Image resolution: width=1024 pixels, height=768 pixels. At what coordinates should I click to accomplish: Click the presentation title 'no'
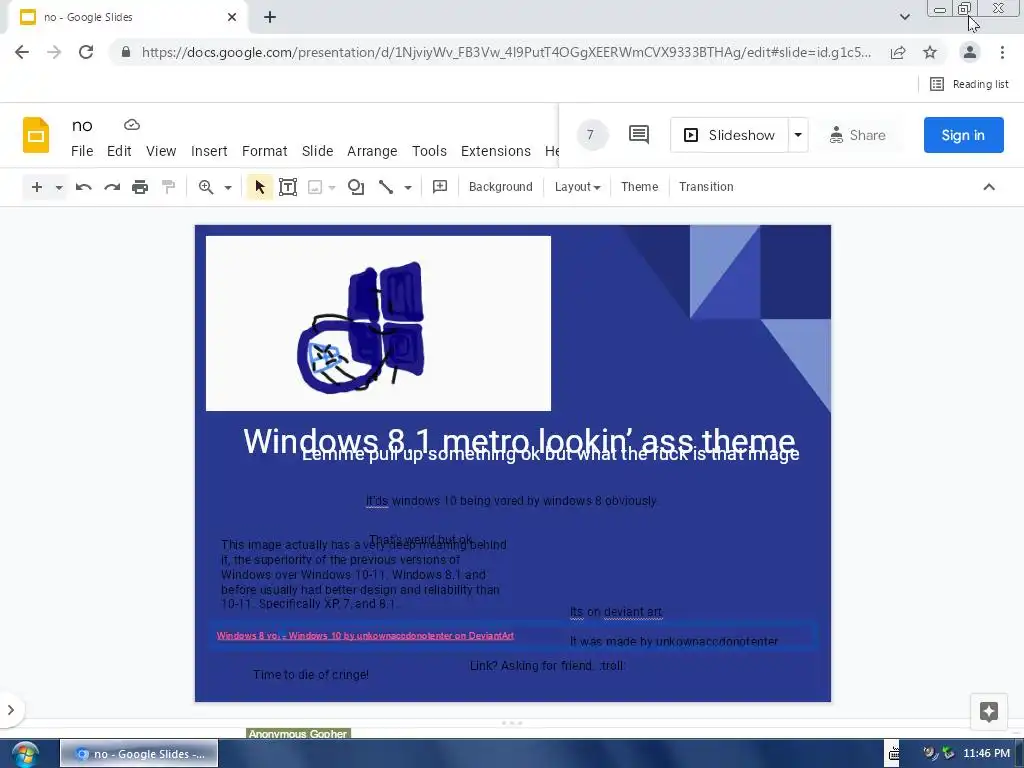click(82, 125)
